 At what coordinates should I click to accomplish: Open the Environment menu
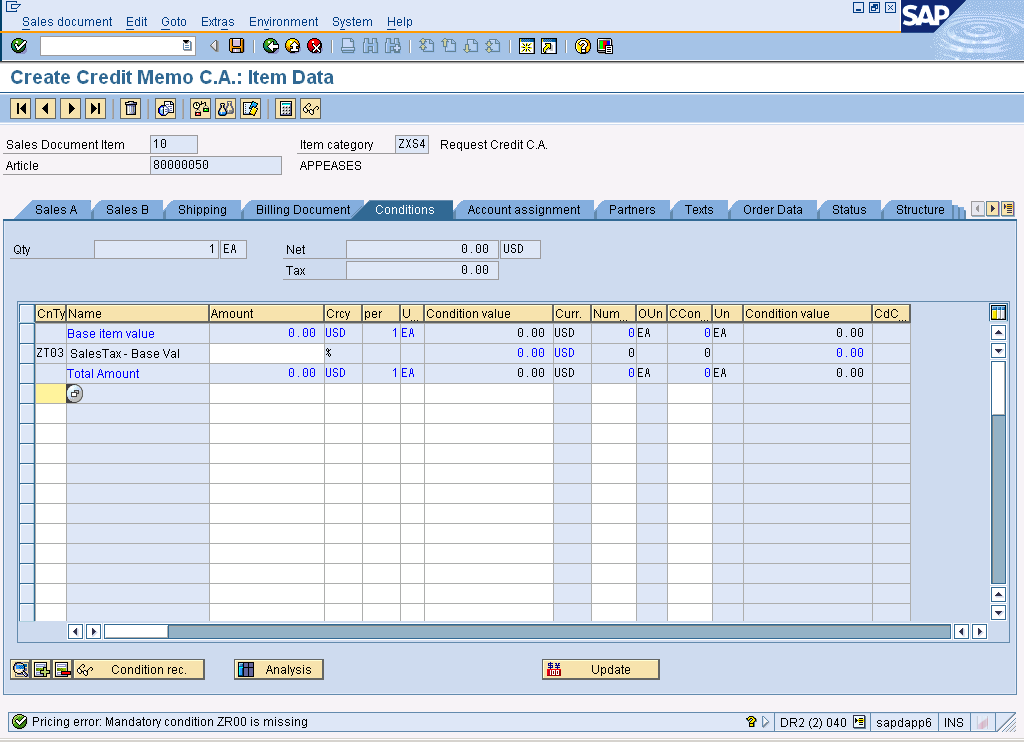click(283, 22)
